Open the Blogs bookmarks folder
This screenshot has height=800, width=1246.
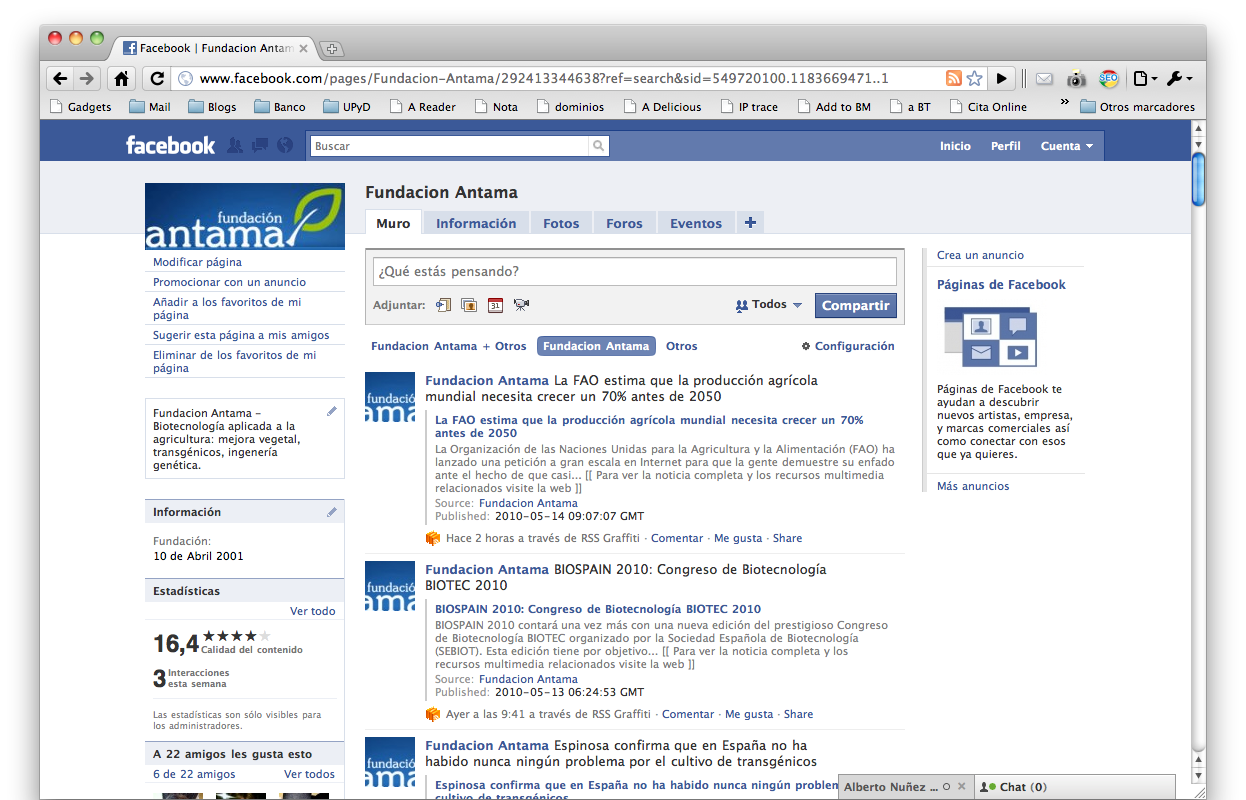(212, 107)
